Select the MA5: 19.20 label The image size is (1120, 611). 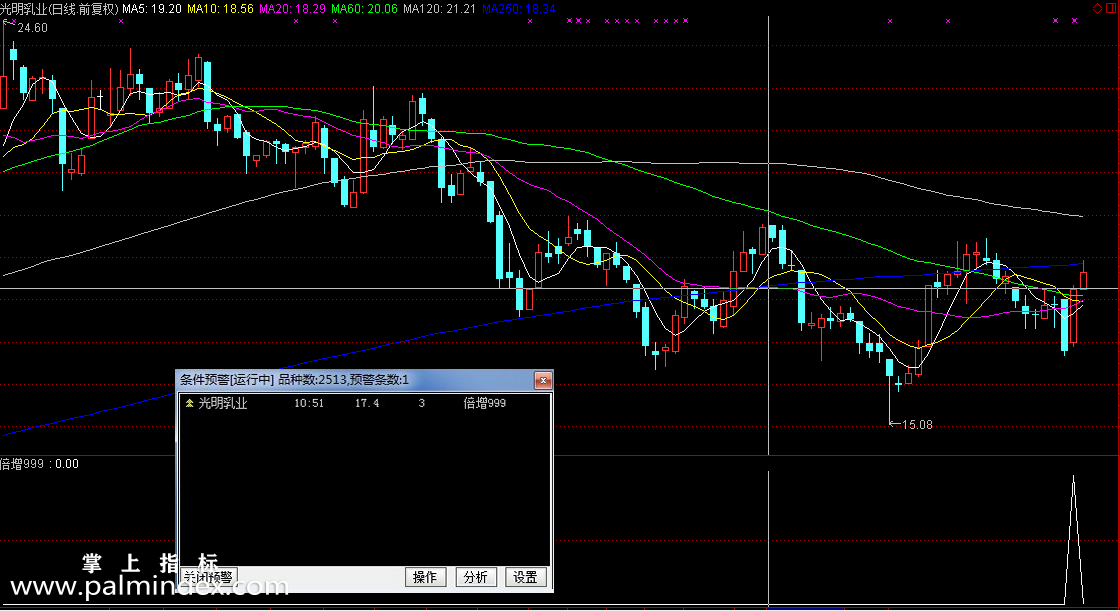coord(152,9)
